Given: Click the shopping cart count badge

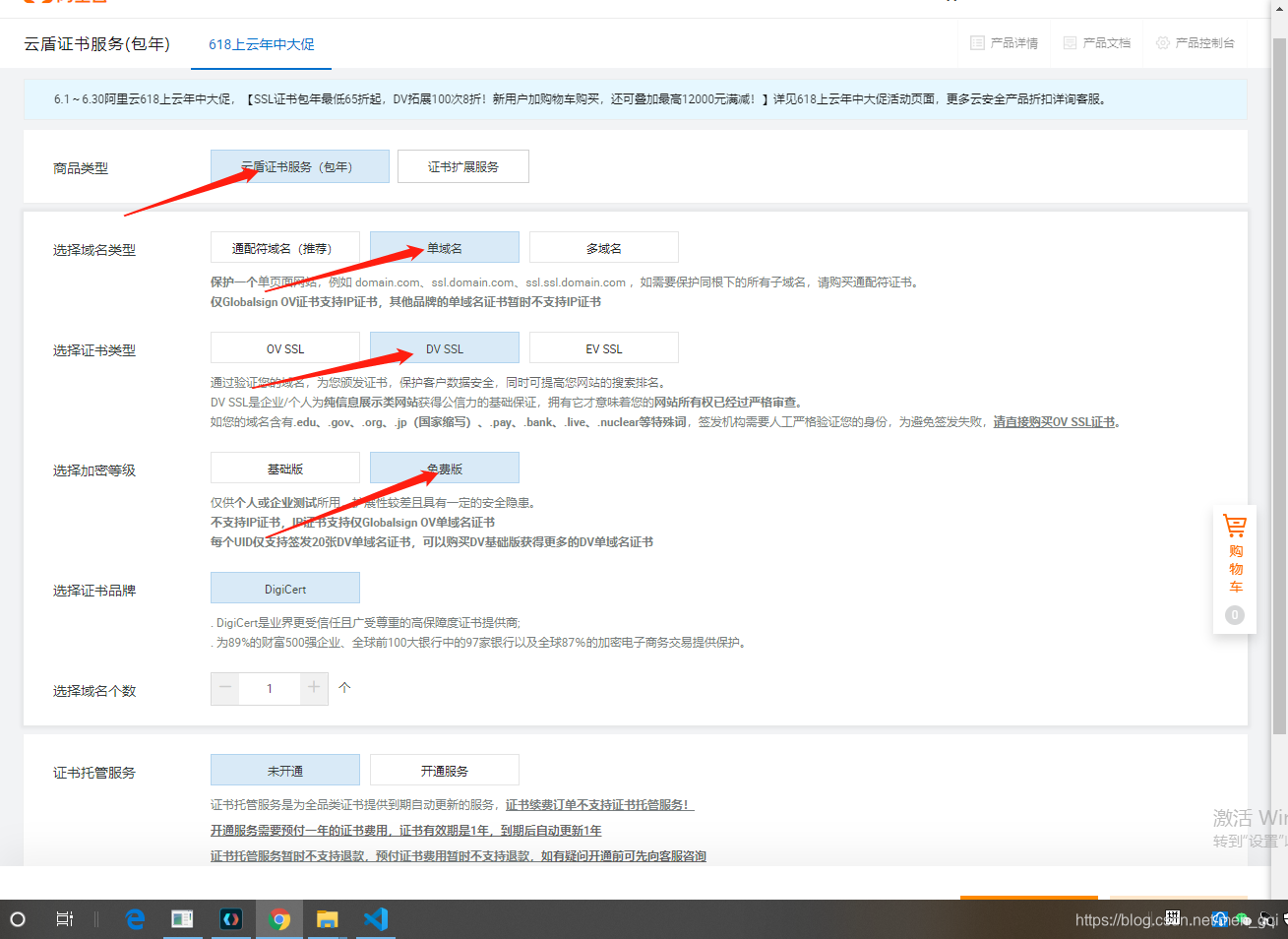Looking at the screenshot, I should coord(1235,615).
